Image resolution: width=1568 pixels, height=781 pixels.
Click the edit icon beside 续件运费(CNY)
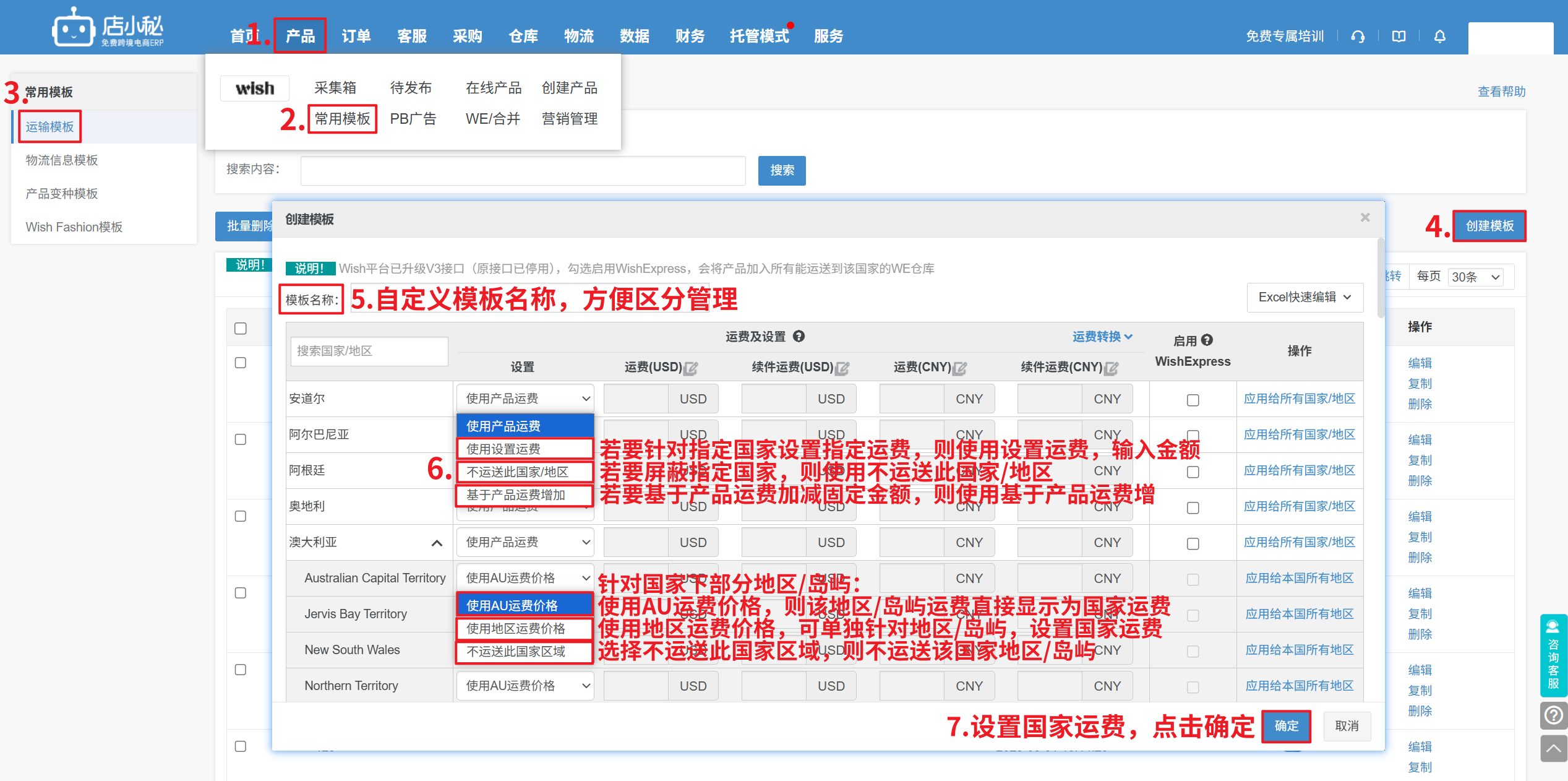tap(1112, 368)
